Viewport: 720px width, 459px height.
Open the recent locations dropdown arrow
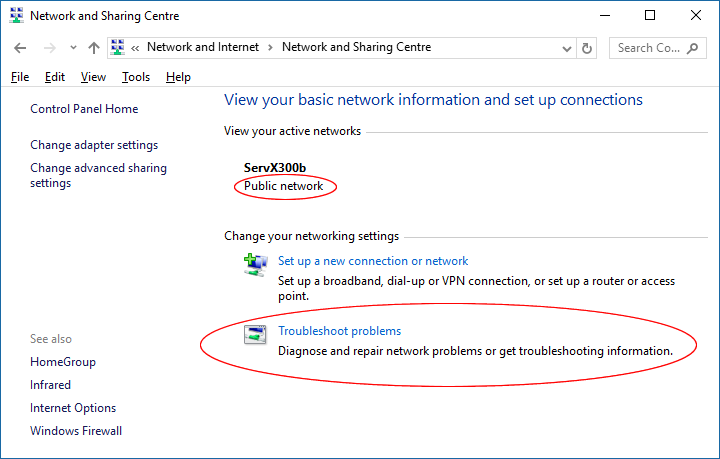(x=72, y=48)
